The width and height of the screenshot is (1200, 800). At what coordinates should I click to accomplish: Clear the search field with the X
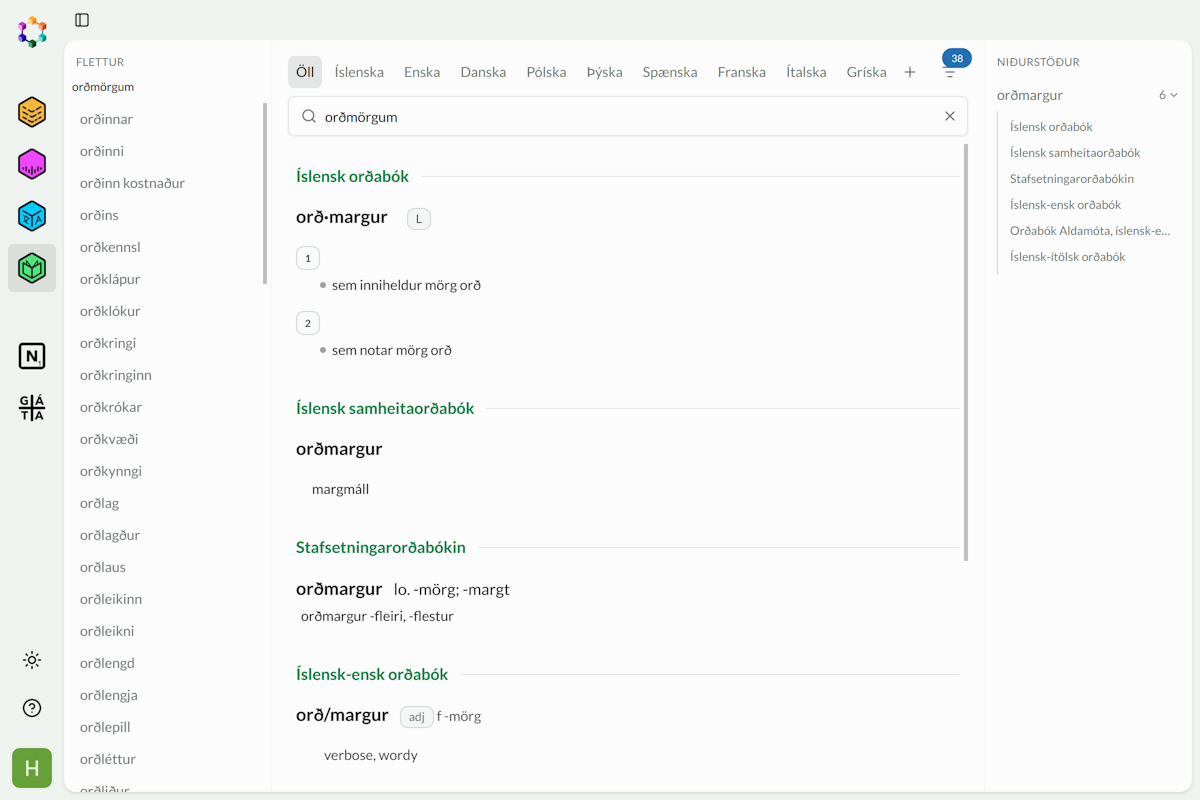(950, 116)
